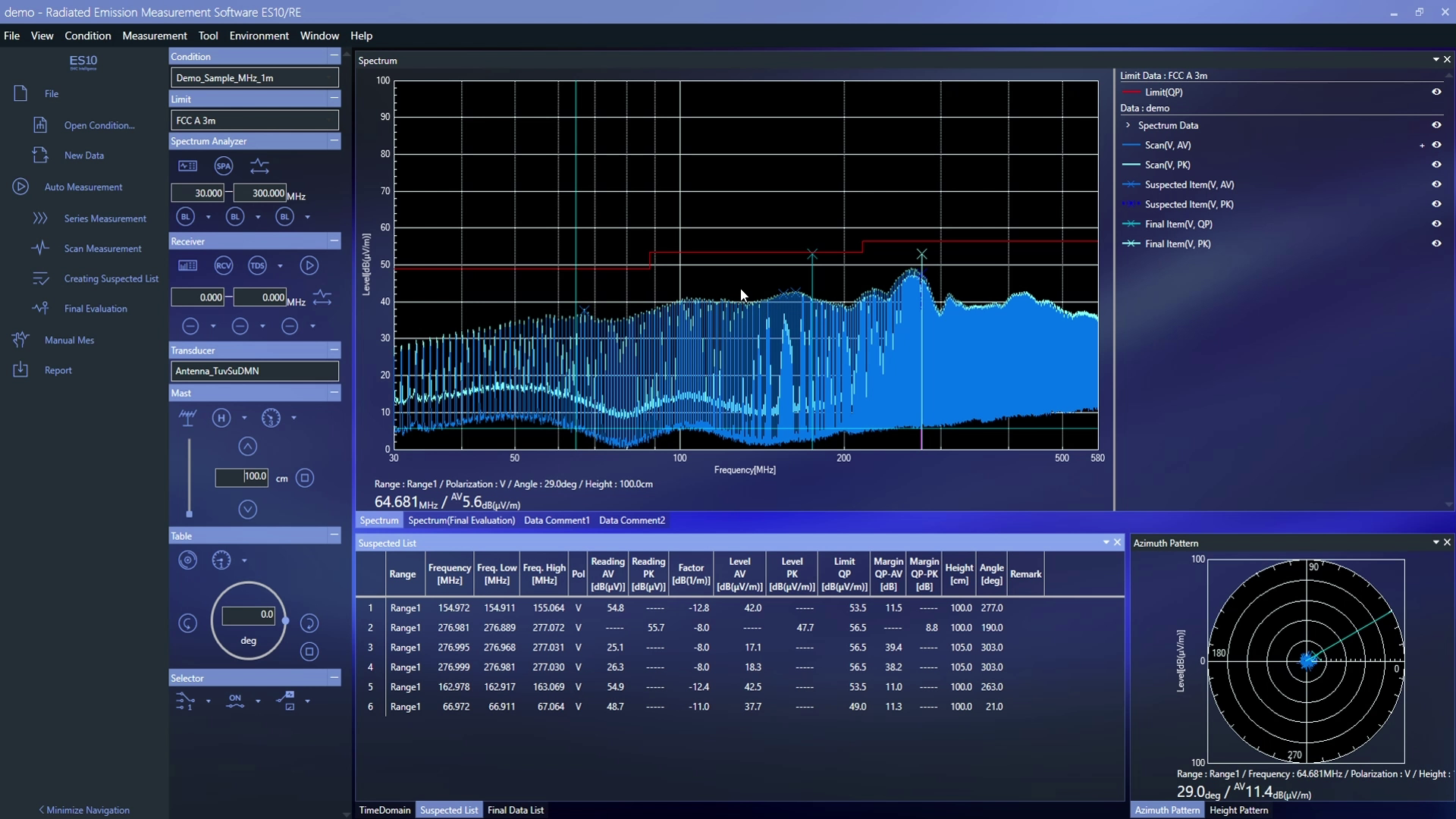The width and height of the screenshot is (1456, 819).
Task: Rotate table counter-clockwise with the left rotate icon
Action: pyautogui.click(x=187, y=623)
